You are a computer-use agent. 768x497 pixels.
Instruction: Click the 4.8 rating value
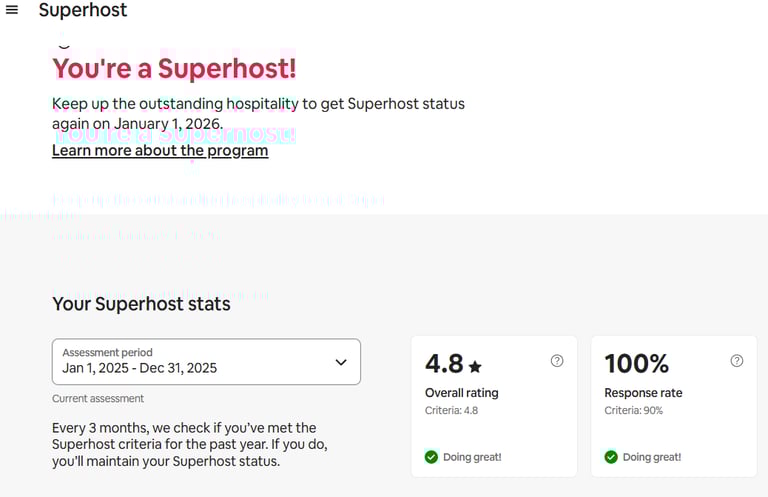click(x=444, y=364)
